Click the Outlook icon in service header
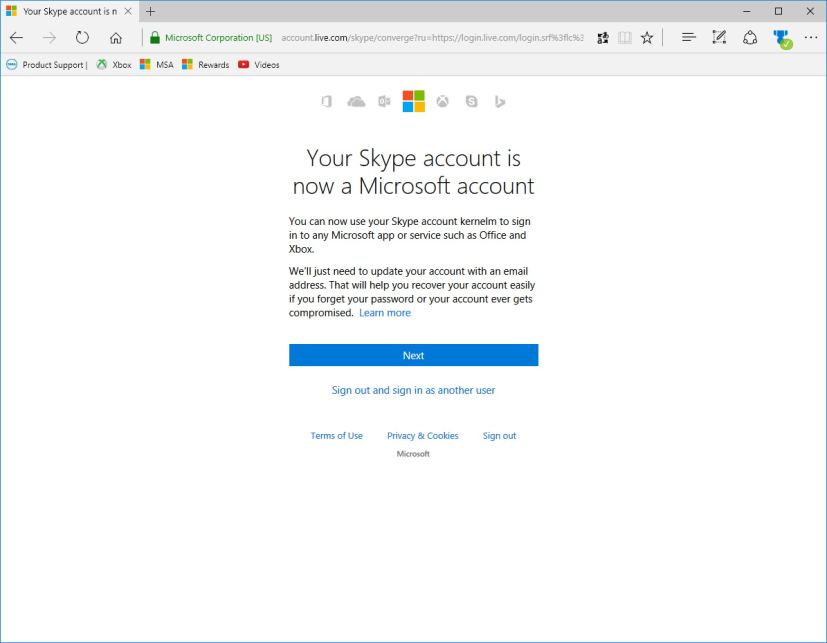 point(384,101)
